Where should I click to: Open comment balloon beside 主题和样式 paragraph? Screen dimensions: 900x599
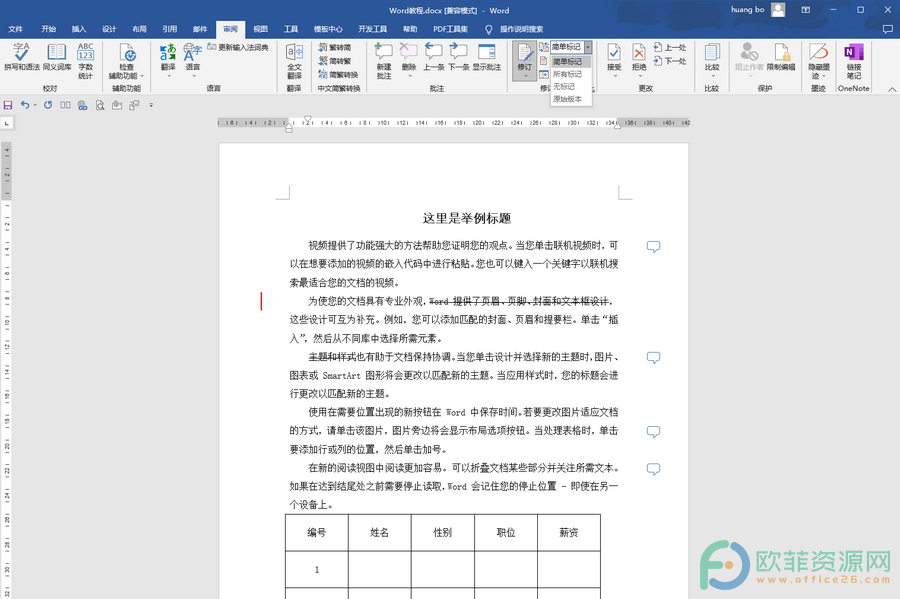(x=653, y=357)
